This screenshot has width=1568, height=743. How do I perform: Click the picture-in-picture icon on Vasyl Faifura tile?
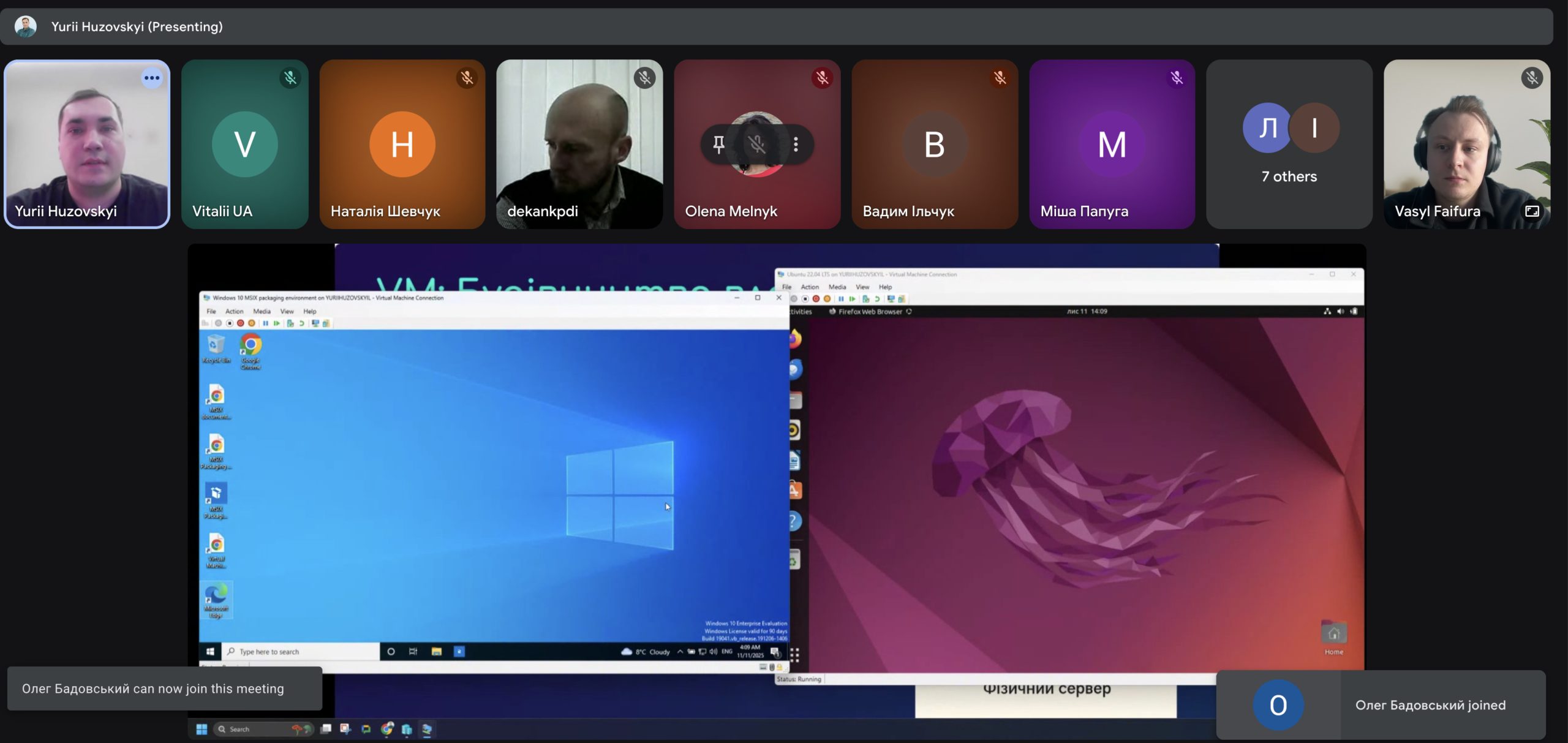1531,211
